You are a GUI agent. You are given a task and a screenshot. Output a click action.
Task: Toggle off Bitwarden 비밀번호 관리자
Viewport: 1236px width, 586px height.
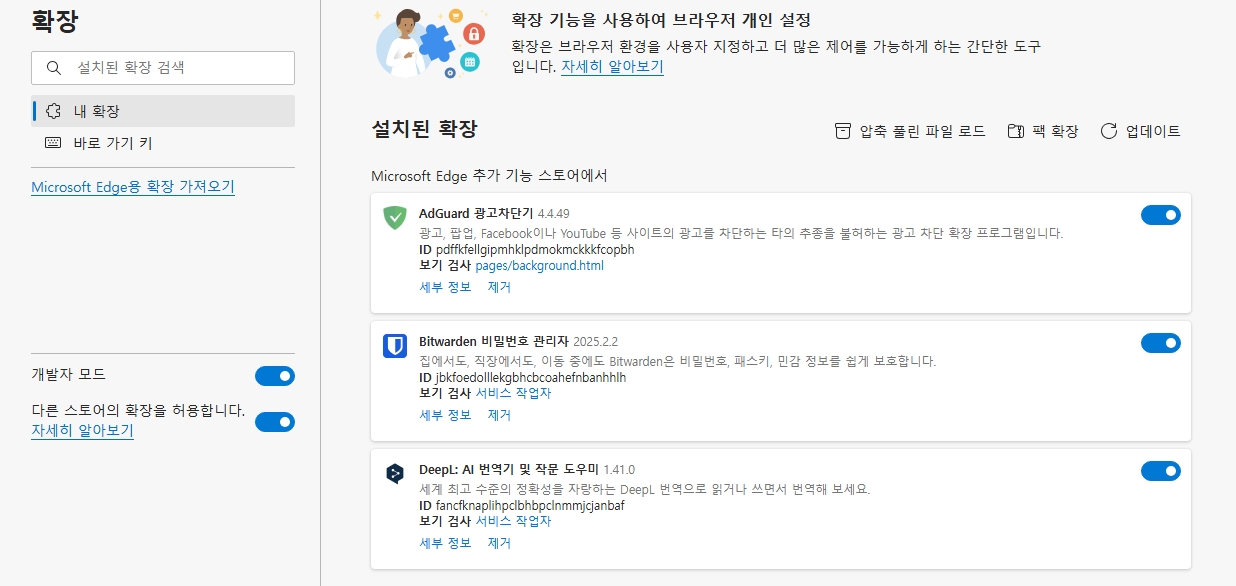(x=1161, y=343)
